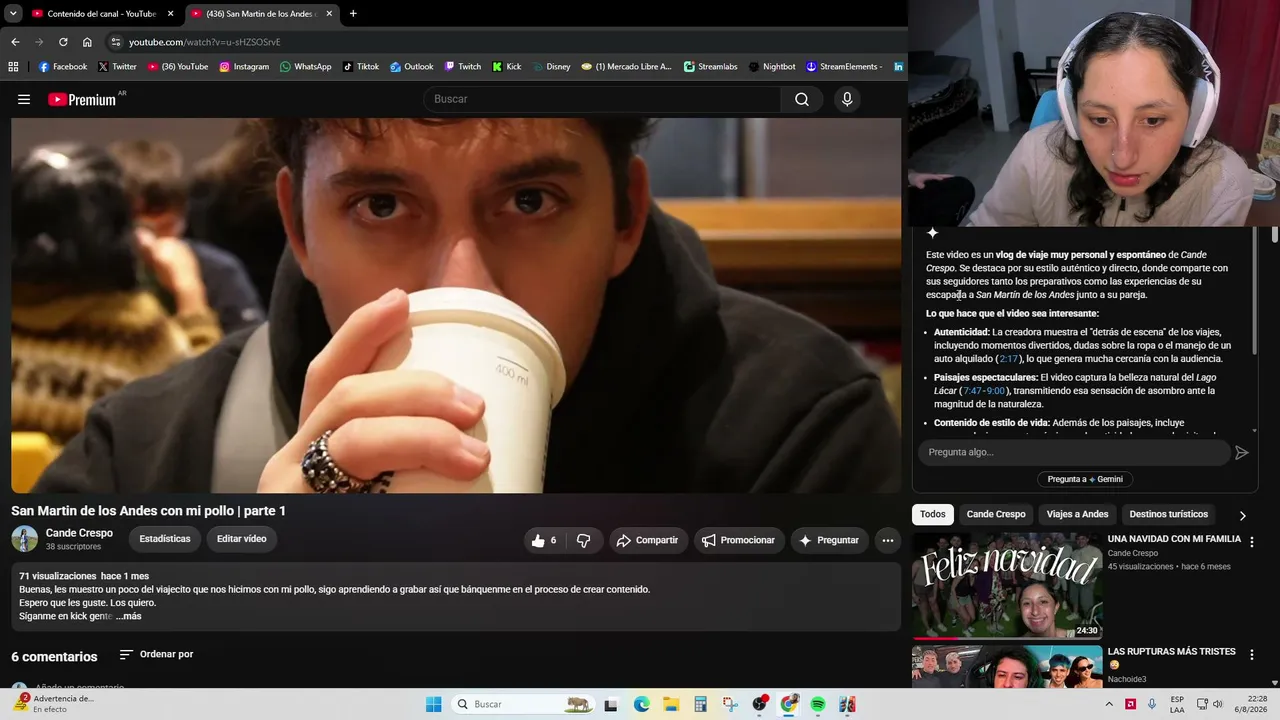The height and width of the screenshot is (720, 1280).
Task: Click the Editar vídeo button
Action: (x=242, y=539)
